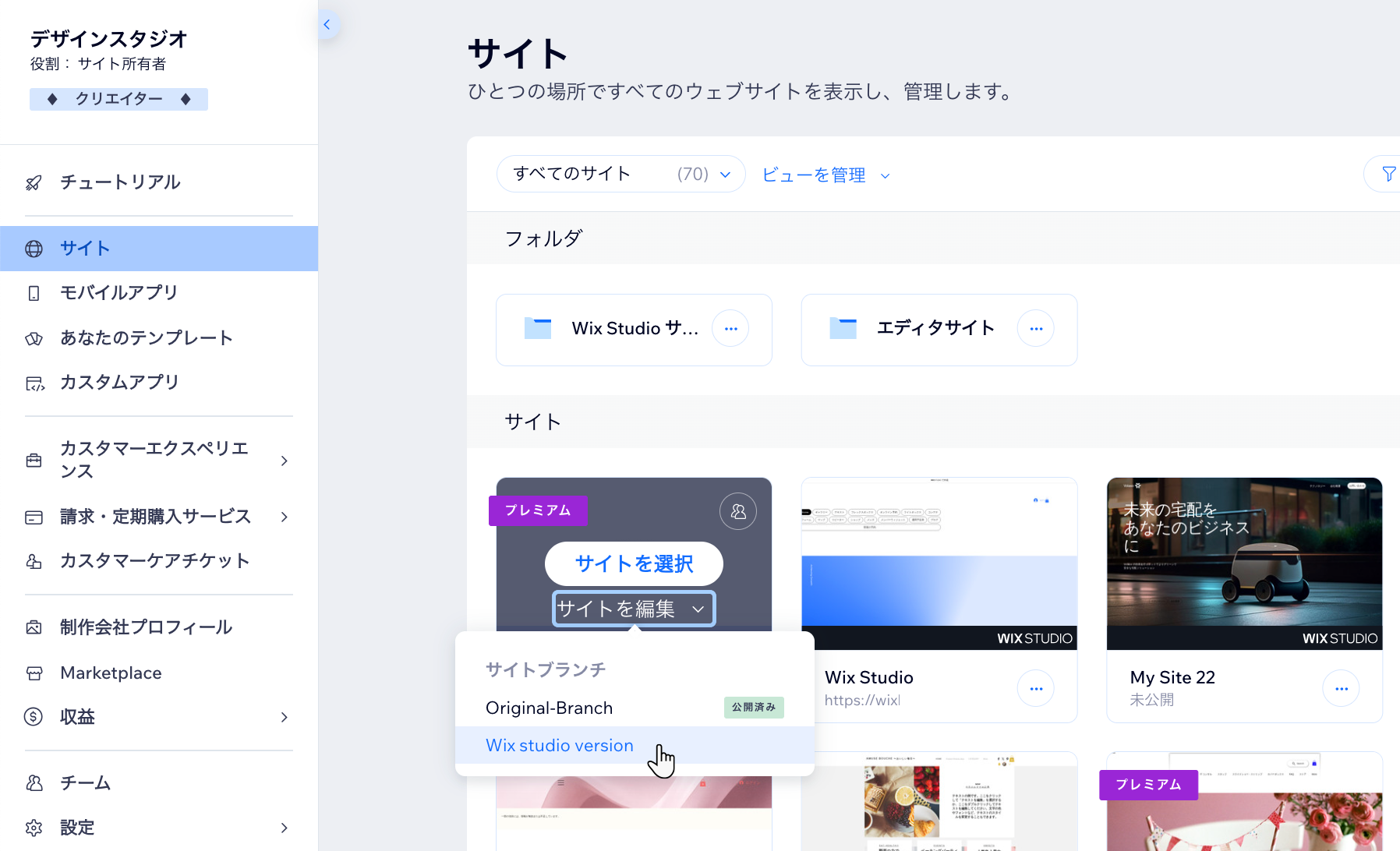Open the ビューを管理 dropdown

826,175
